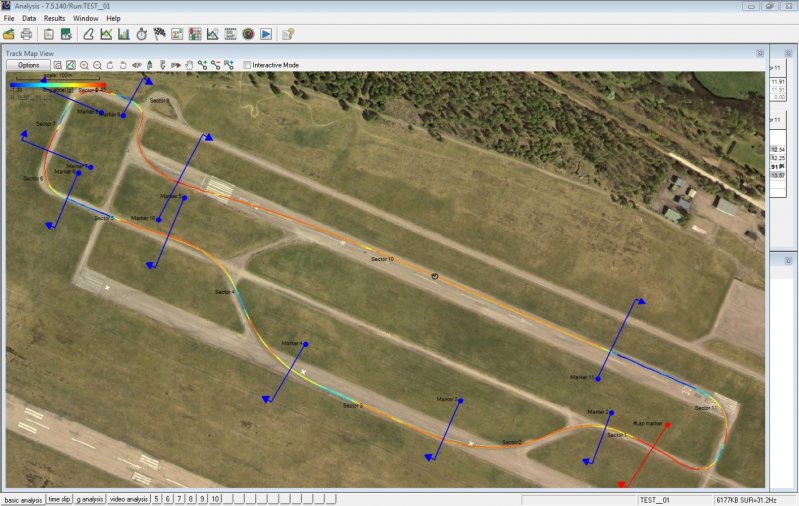Click the Marker 3 blue point on the track
Screen dimensions: 799x506
(x=460, y=401)
